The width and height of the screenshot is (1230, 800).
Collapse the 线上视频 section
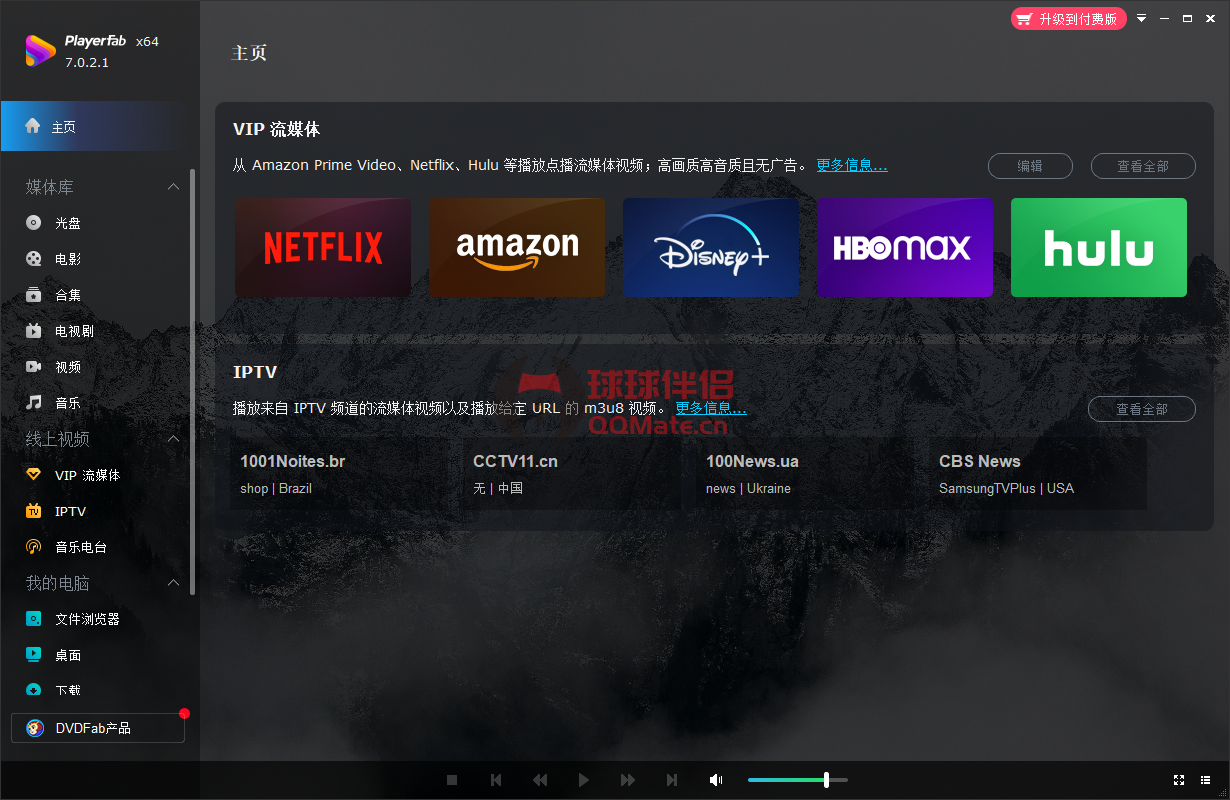(x=173, y=438)
